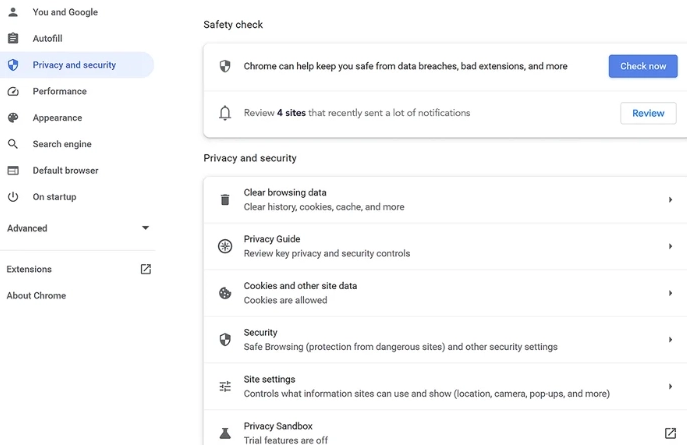Expand the Advanced section arrow
Viewport: 687px width, 445px height.
[145, 228]
